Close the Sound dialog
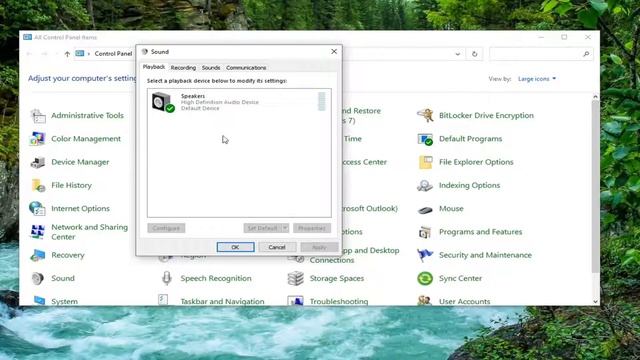Viewport: 640px width, 360px height. coord(334,51)
